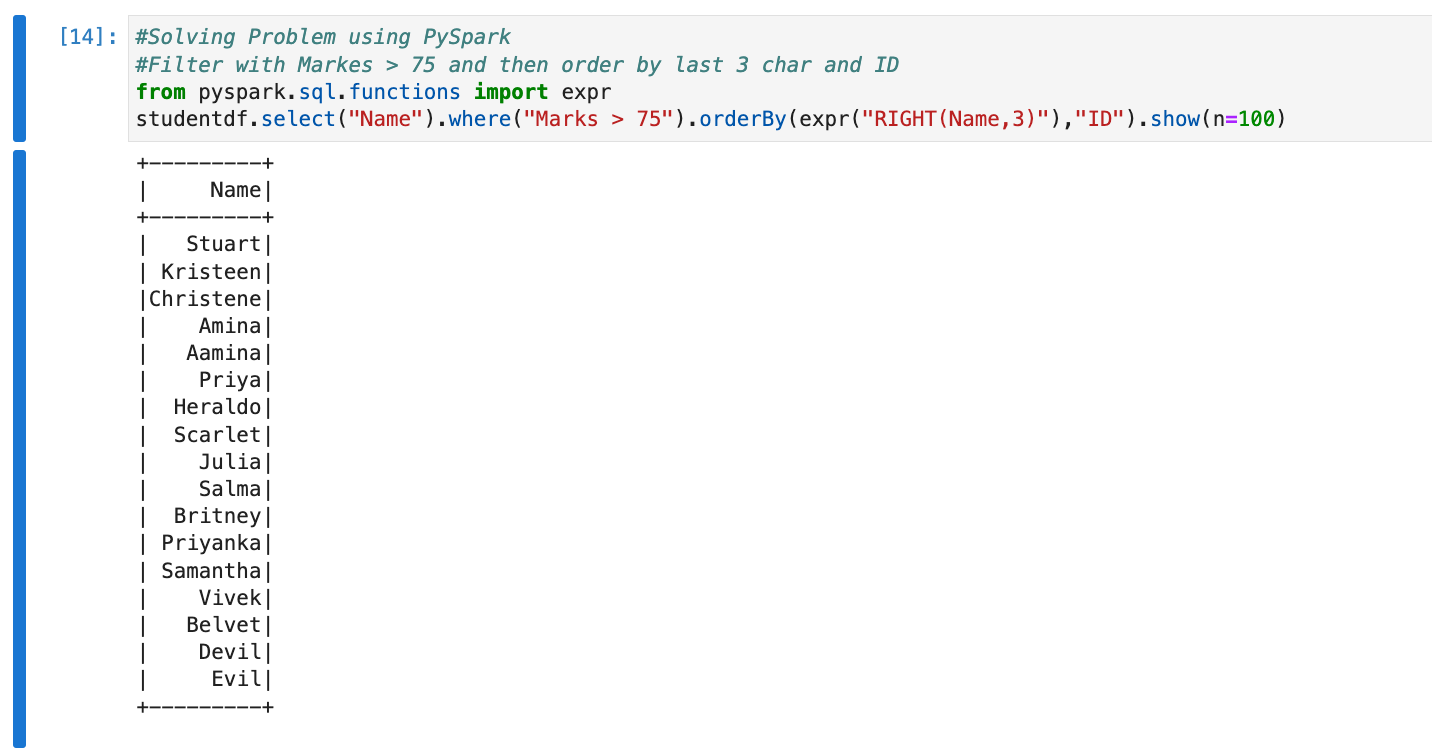Screen dimensions: 1432x752
Task: Click the 'Priyanka' output row
Action: pyautogui.click(x=210, y=543)
